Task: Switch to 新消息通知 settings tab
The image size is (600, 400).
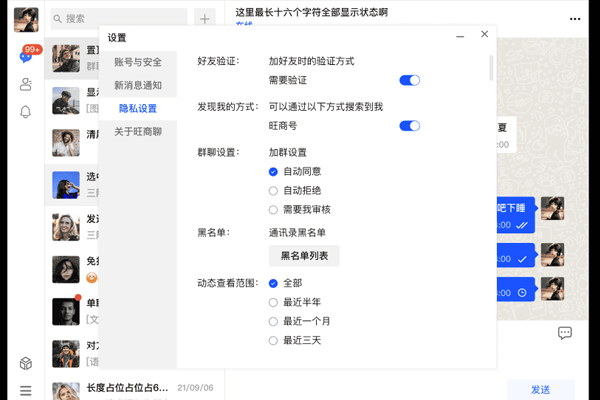Action: pos(138,85)
